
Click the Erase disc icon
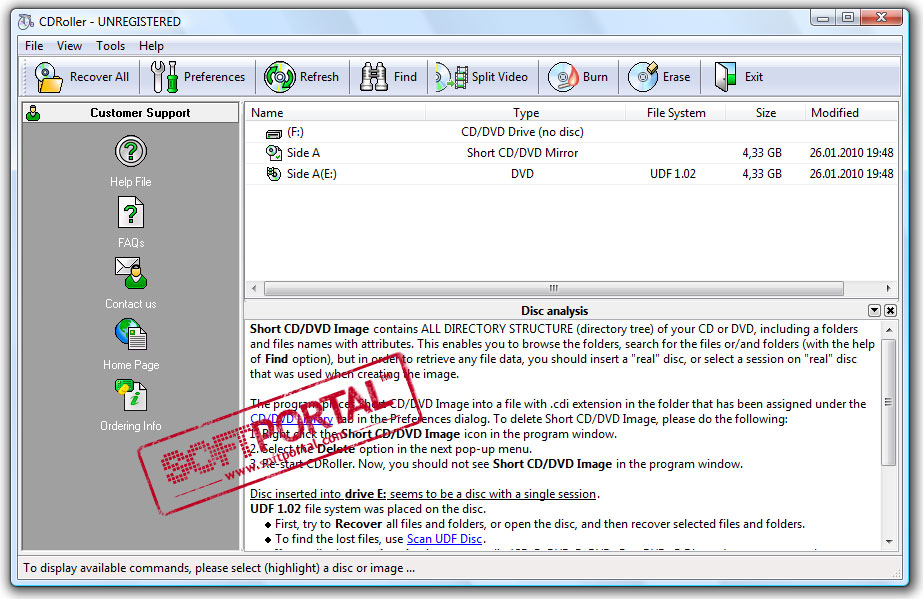point(643,77)
